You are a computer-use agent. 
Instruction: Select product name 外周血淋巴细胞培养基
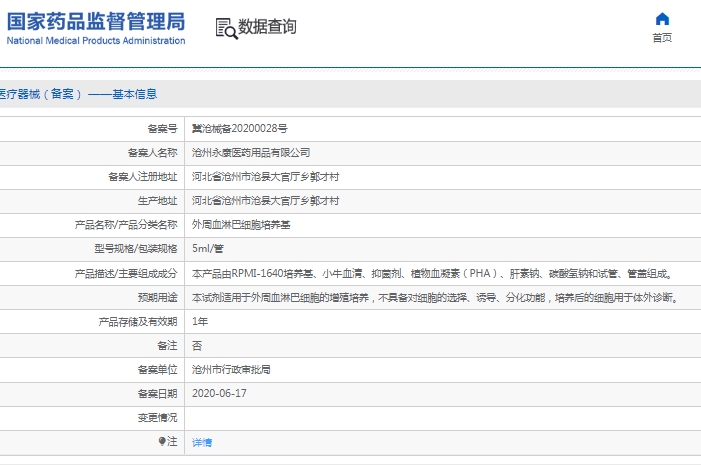241,225
